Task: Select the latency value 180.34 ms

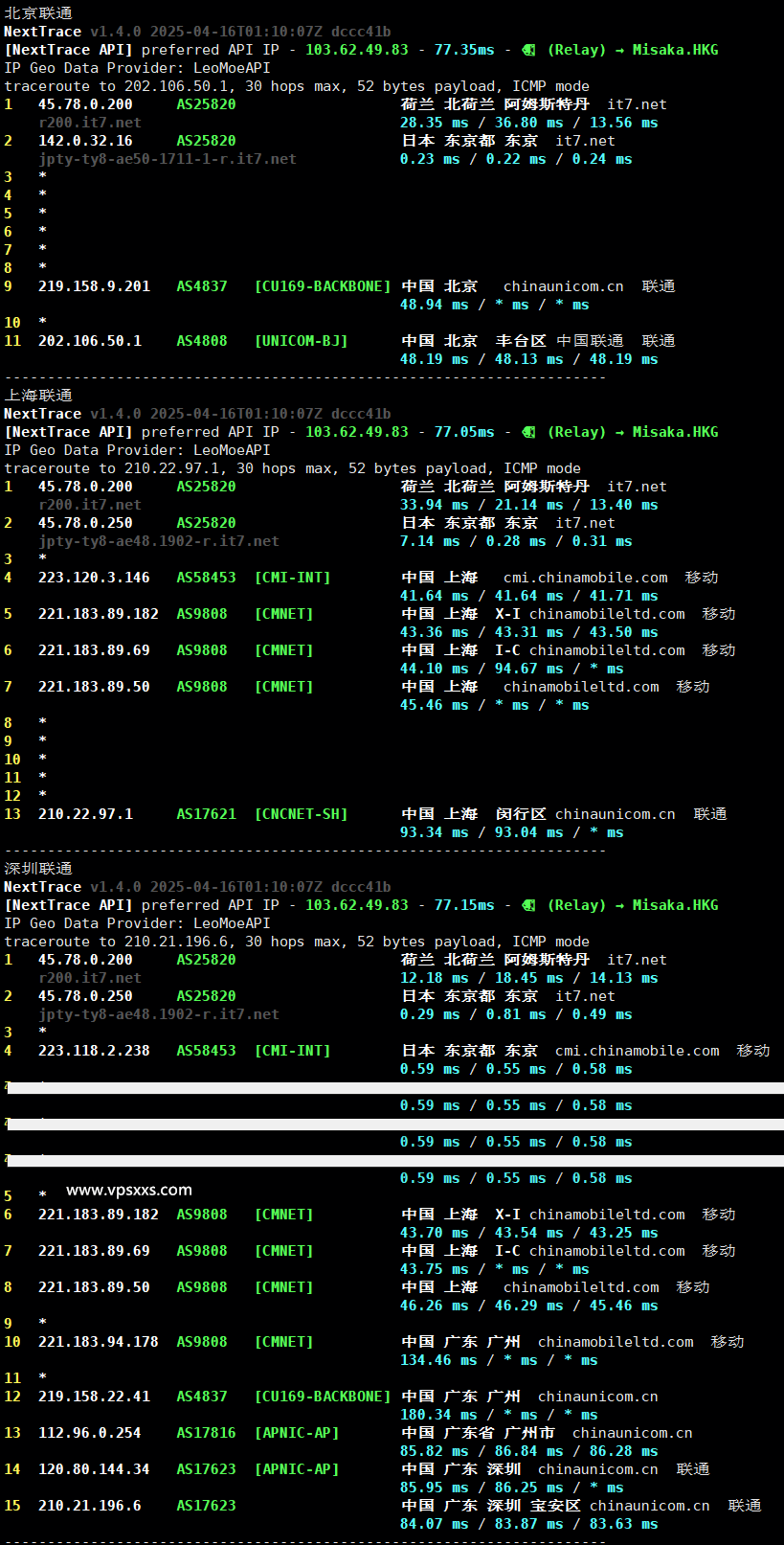Action: pos(438,1415)
